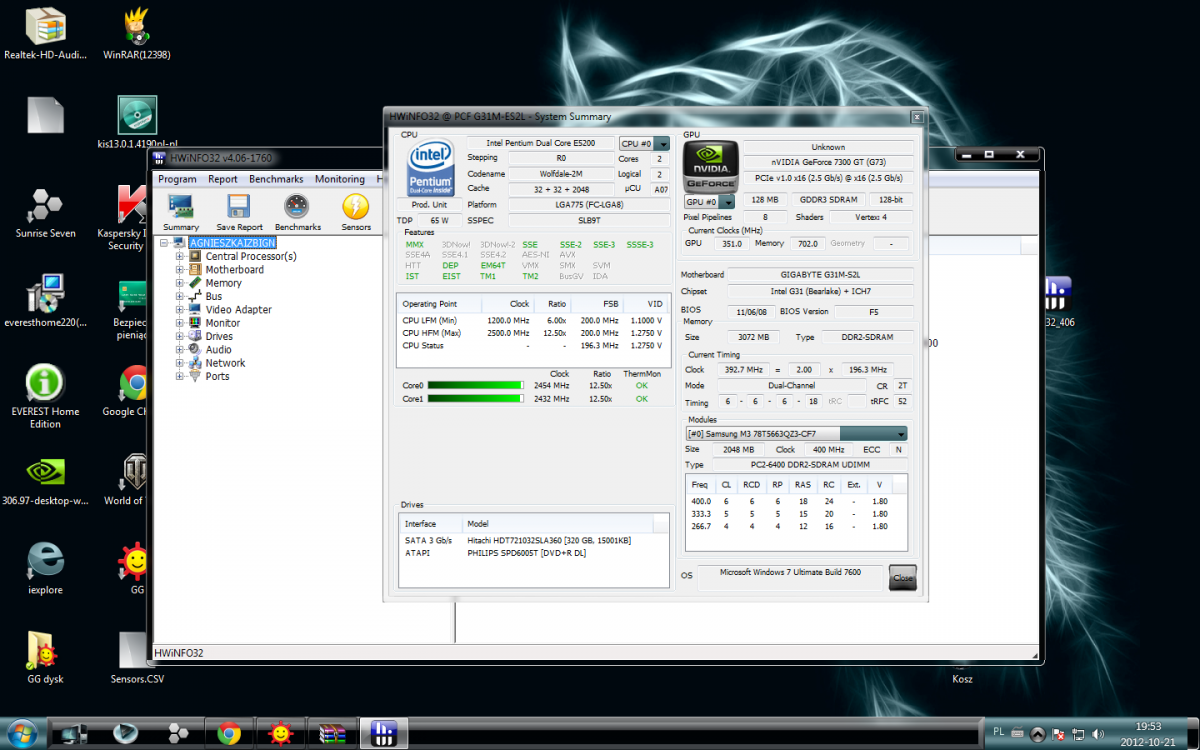Click the Model column header in Drives
Viewport: 1200px width, 750px height.
coord(557,524)
